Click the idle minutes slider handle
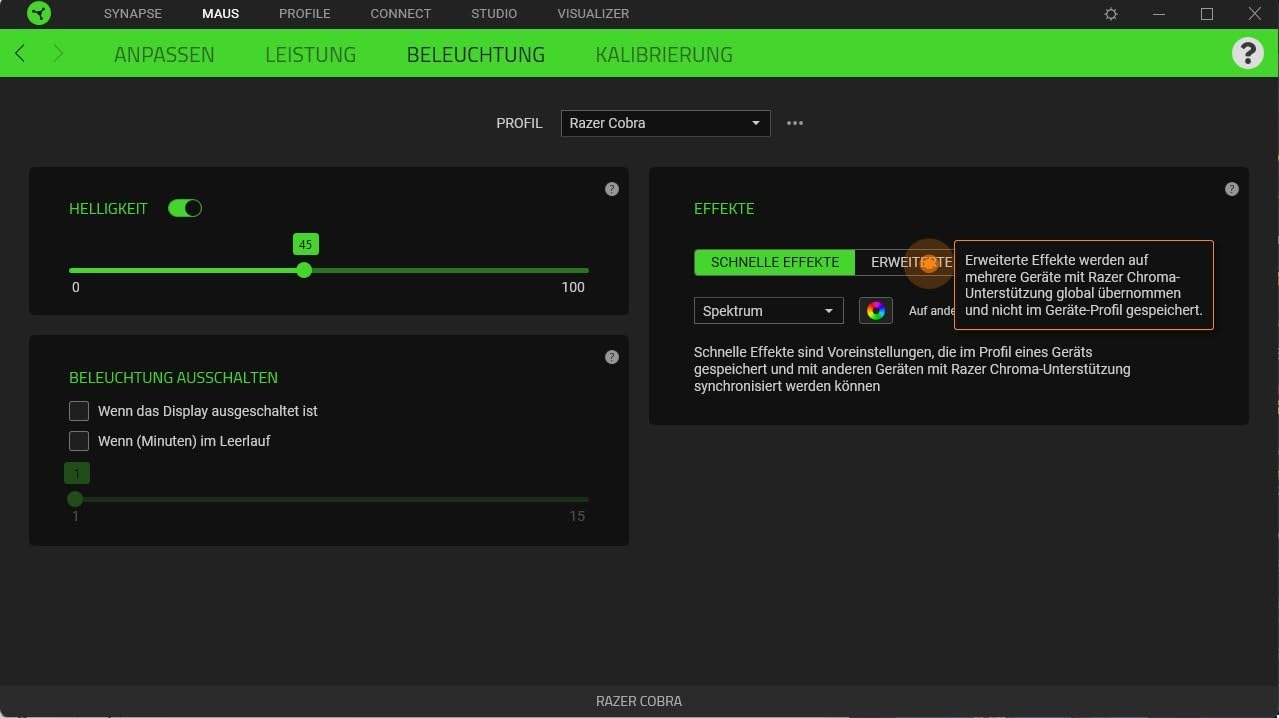 pos(75,499)
